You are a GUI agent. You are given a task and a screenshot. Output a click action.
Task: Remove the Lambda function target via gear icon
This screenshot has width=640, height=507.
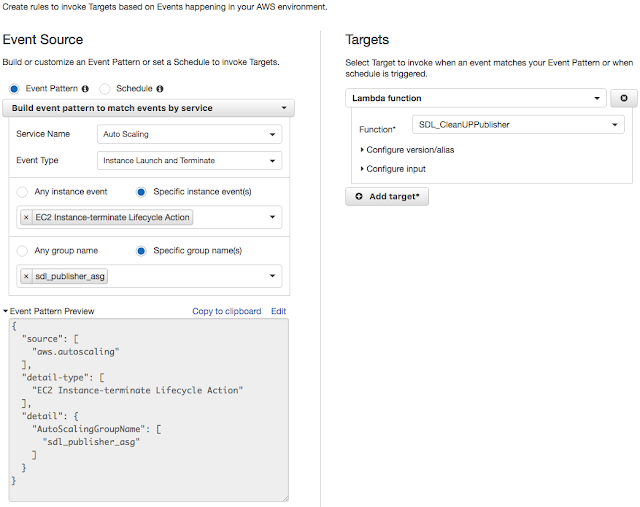point(624,99)
